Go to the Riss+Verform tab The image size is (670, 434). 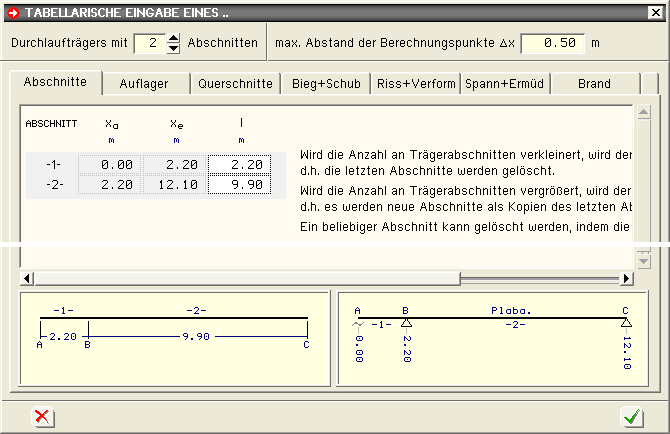[x=415, y=84]
